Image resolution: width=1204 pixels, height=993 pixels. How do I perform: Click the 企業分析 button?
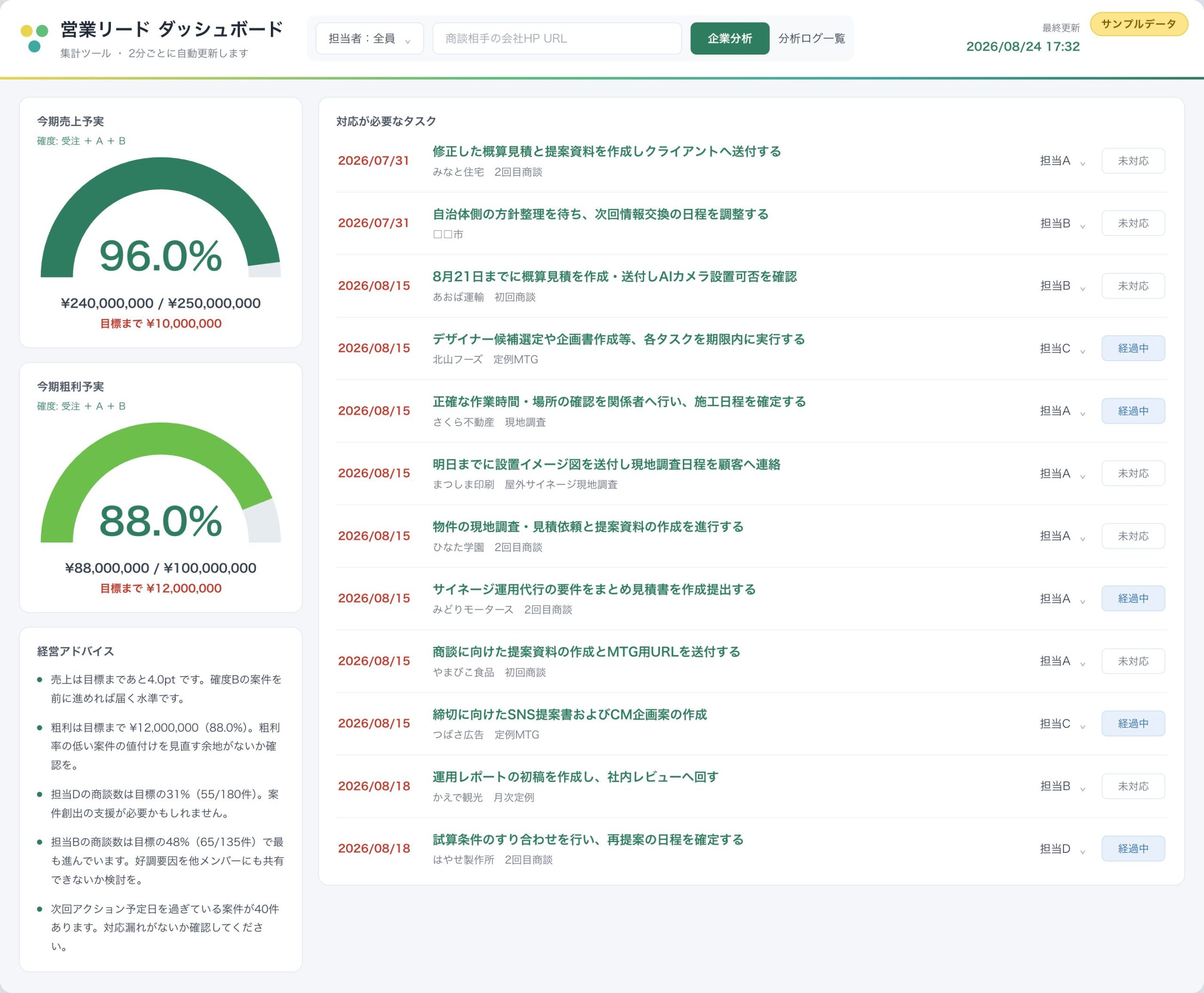pos(729,39)
